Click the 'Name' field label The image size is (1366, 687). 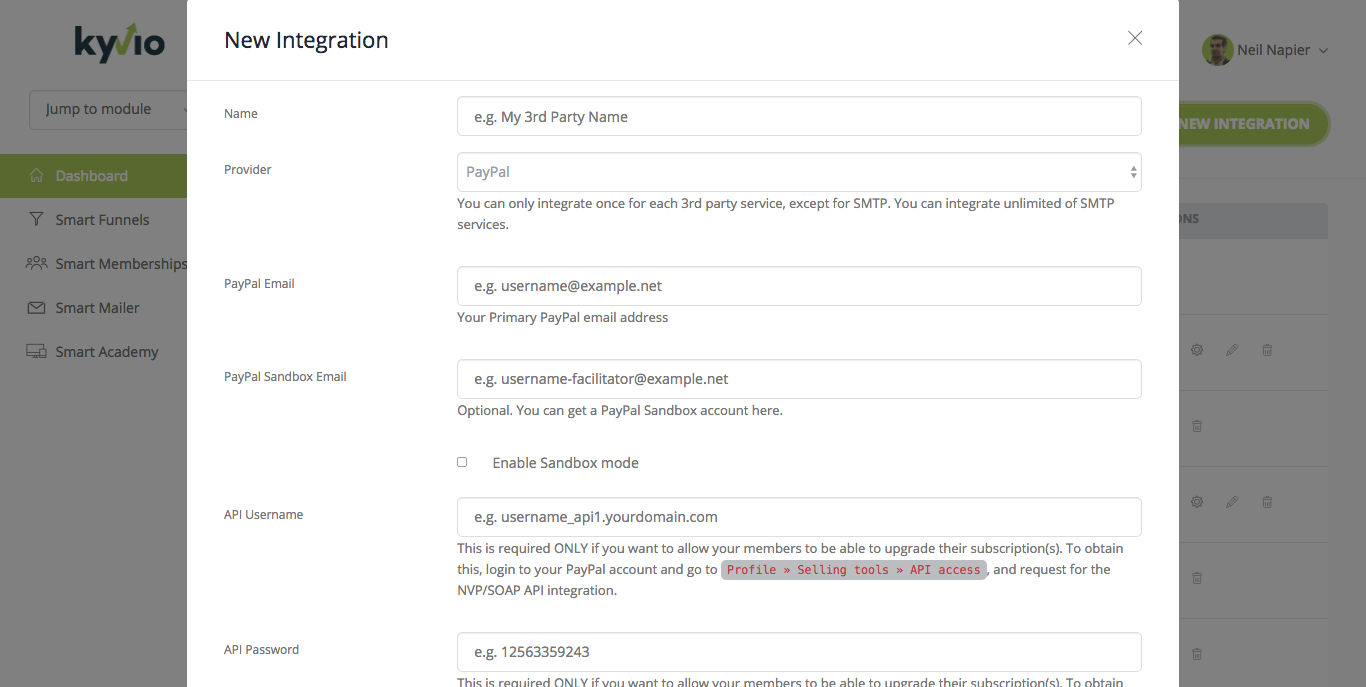click(x=241, y=114)
